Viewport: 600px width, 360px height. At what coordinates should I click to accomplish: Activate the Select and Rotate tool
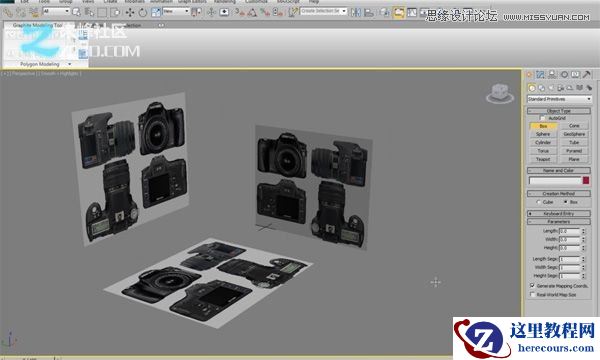pyautogui.click(x=142, y=12)
